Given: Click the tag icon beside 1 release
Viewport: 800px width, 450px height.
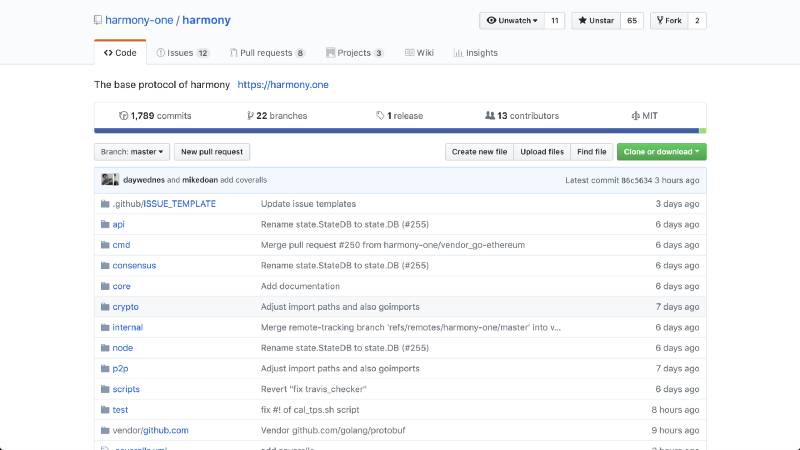Looking at the screenshot, I should tap(380, 116).
